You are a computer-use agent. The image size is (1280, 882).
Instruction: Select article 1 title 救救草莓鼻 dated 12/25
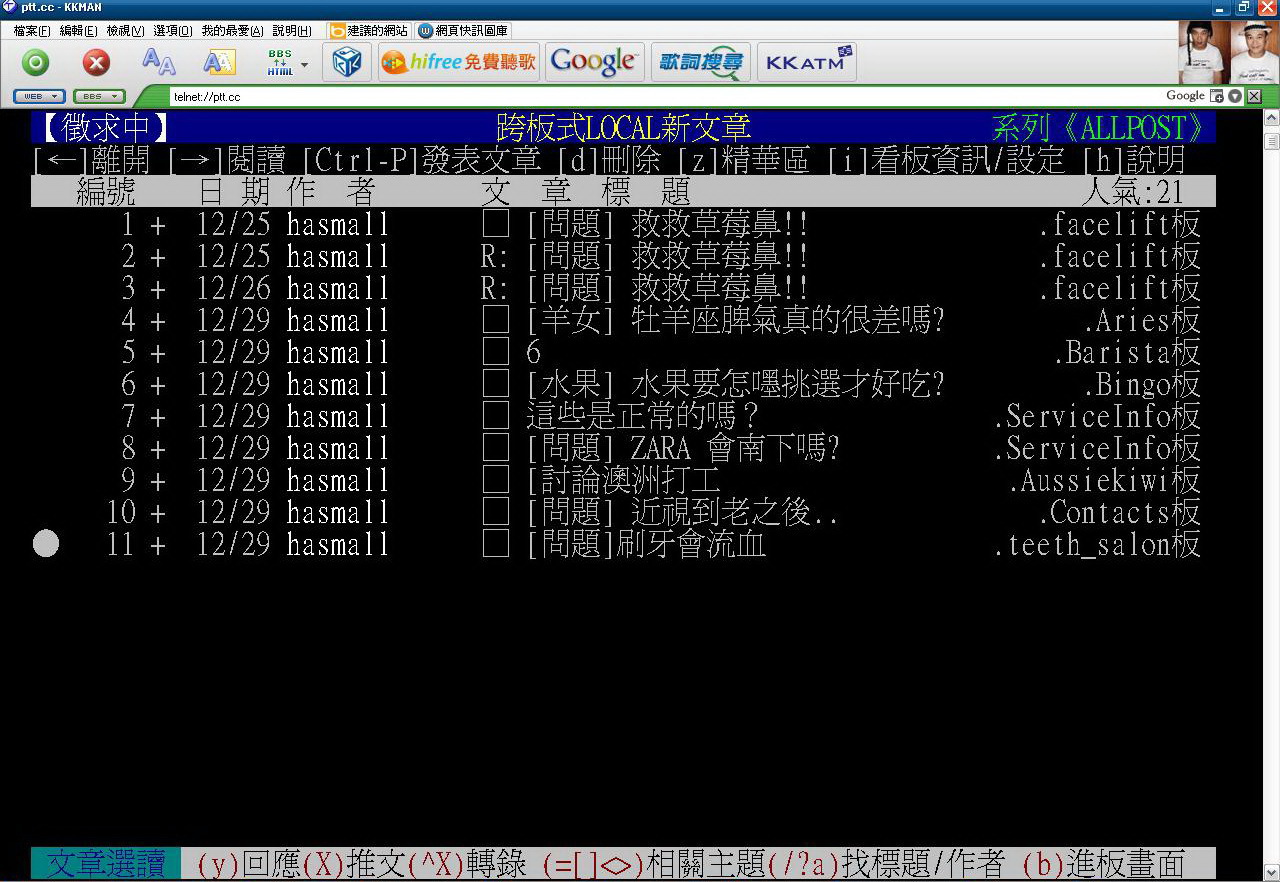(x=667, y=225)
